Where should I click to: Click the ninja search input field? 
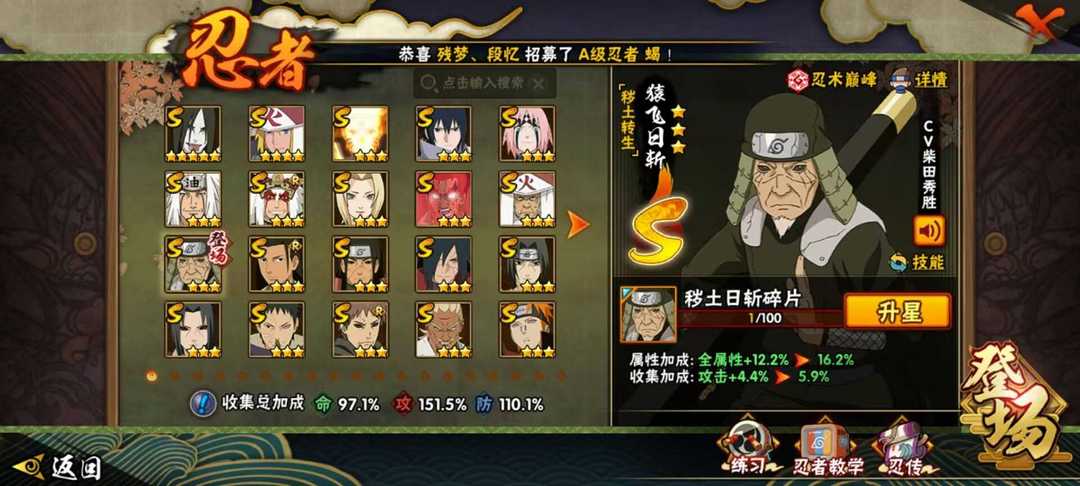pos(484,83)
